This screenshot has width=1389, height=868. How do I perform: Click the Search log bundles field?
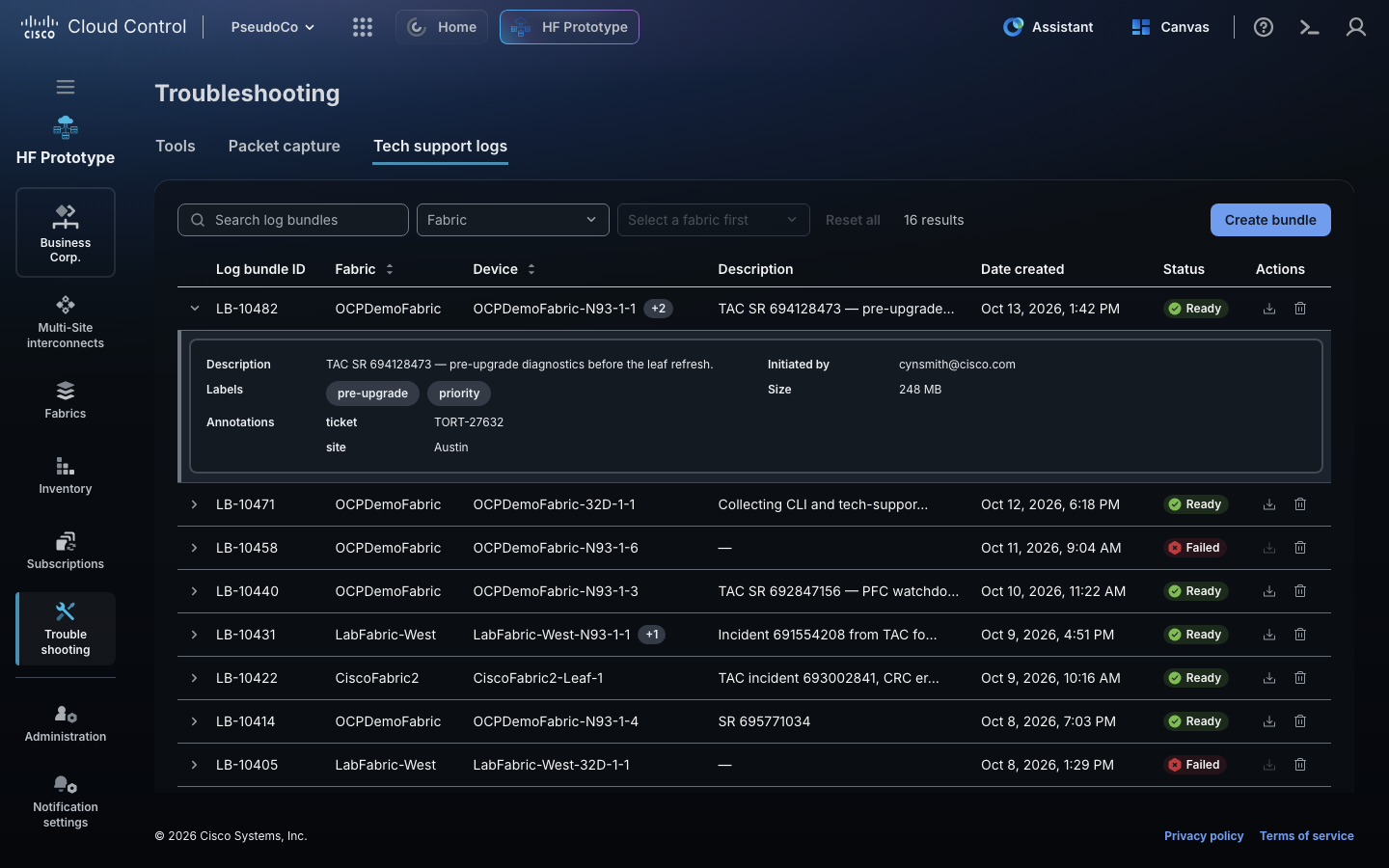click(293, 220)
